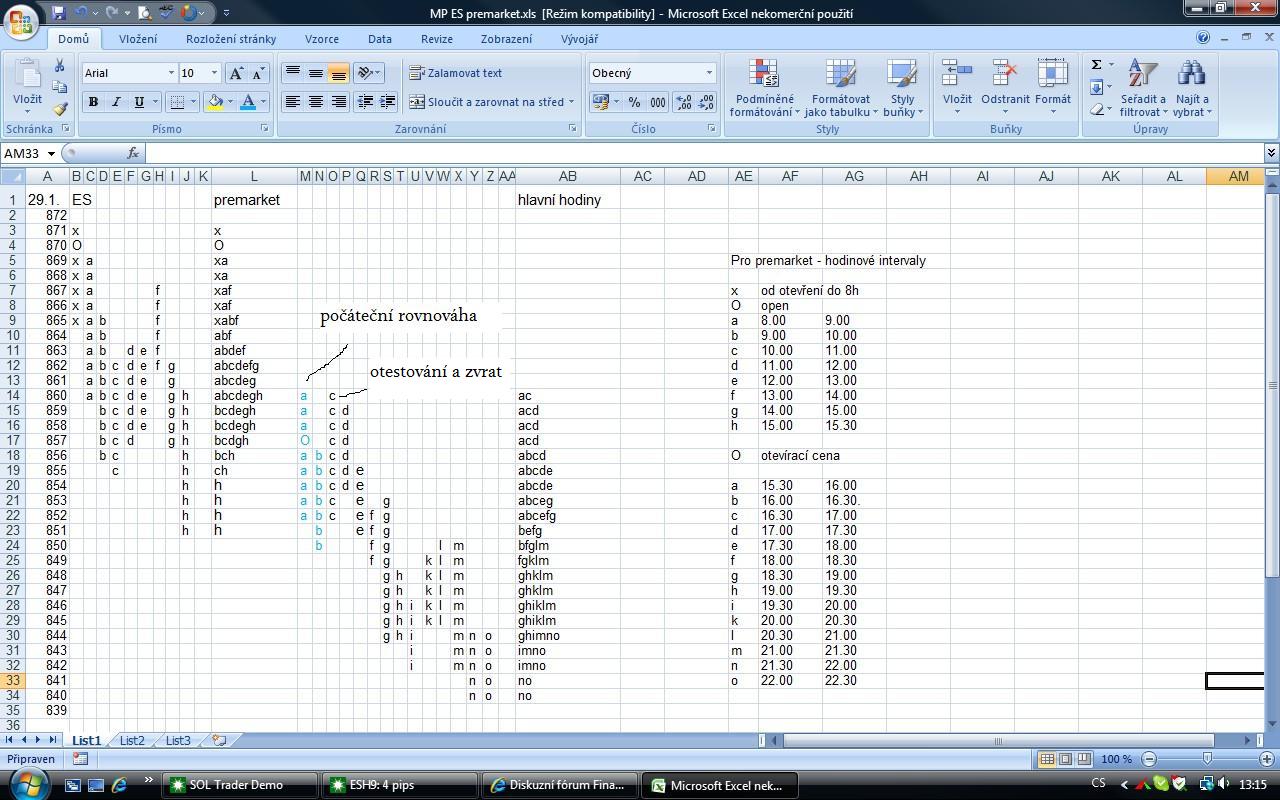
Task: Toggle Wrap Text (Zalamovat text)
Action: 455,73
